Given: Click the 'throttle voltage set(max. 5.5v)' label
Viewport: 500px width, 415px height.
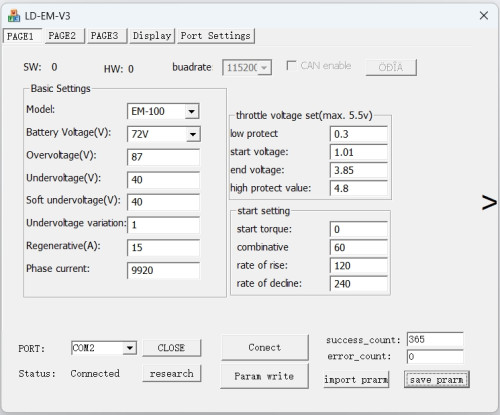Looking at the screenshot, I should click(304, 116).
